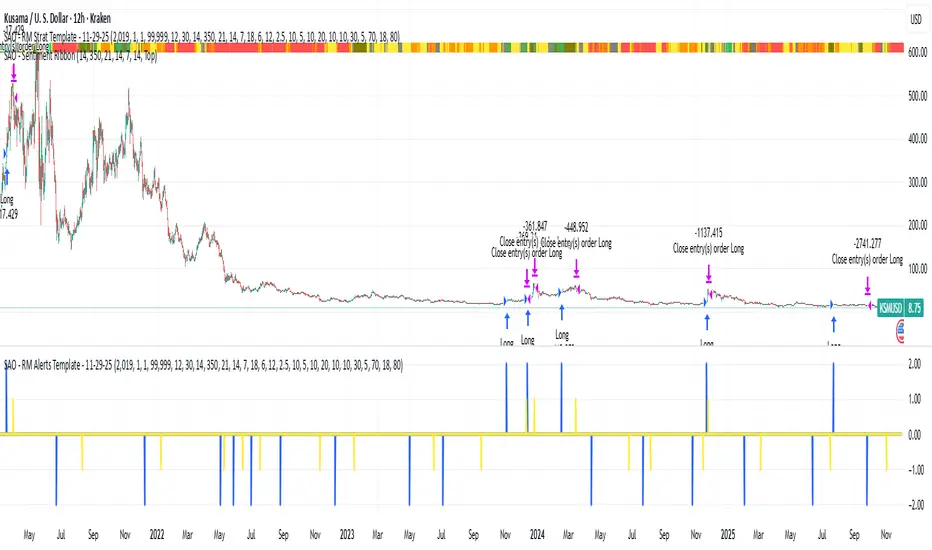Click the sentiment ribbon color strip
The width and height of the screenshot is (932, 550).
[452, 48]
